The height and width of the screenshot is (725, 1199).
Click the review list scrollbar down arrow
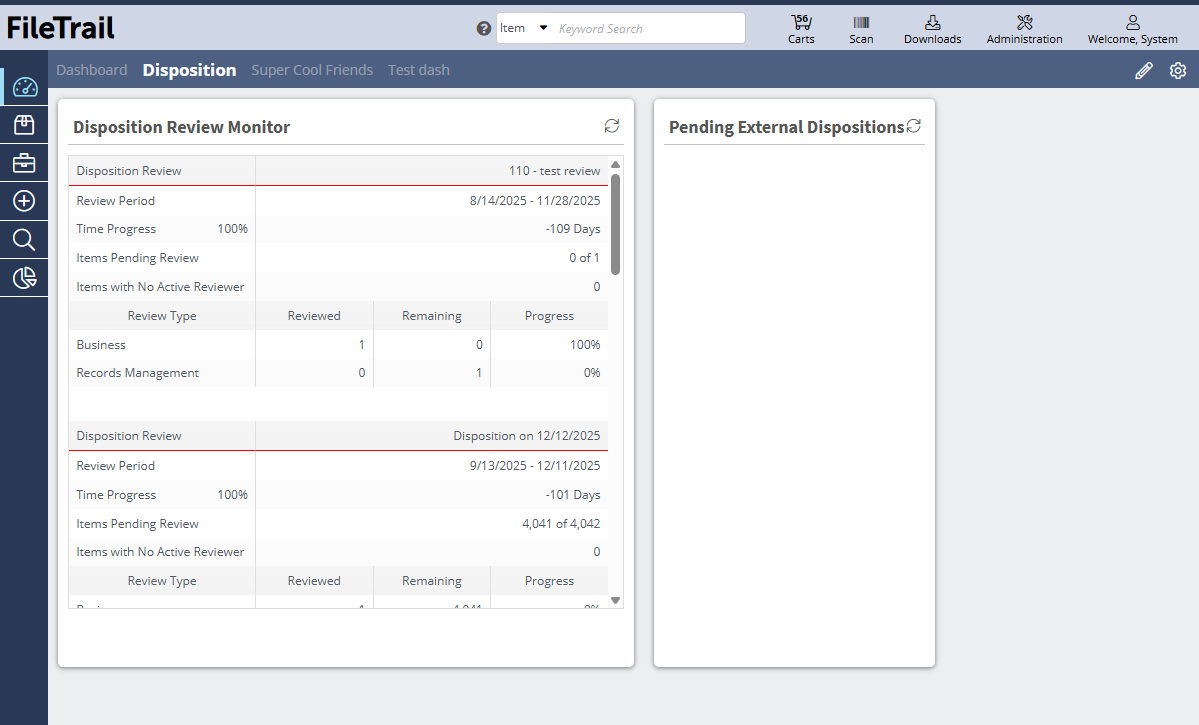[616, 600]
